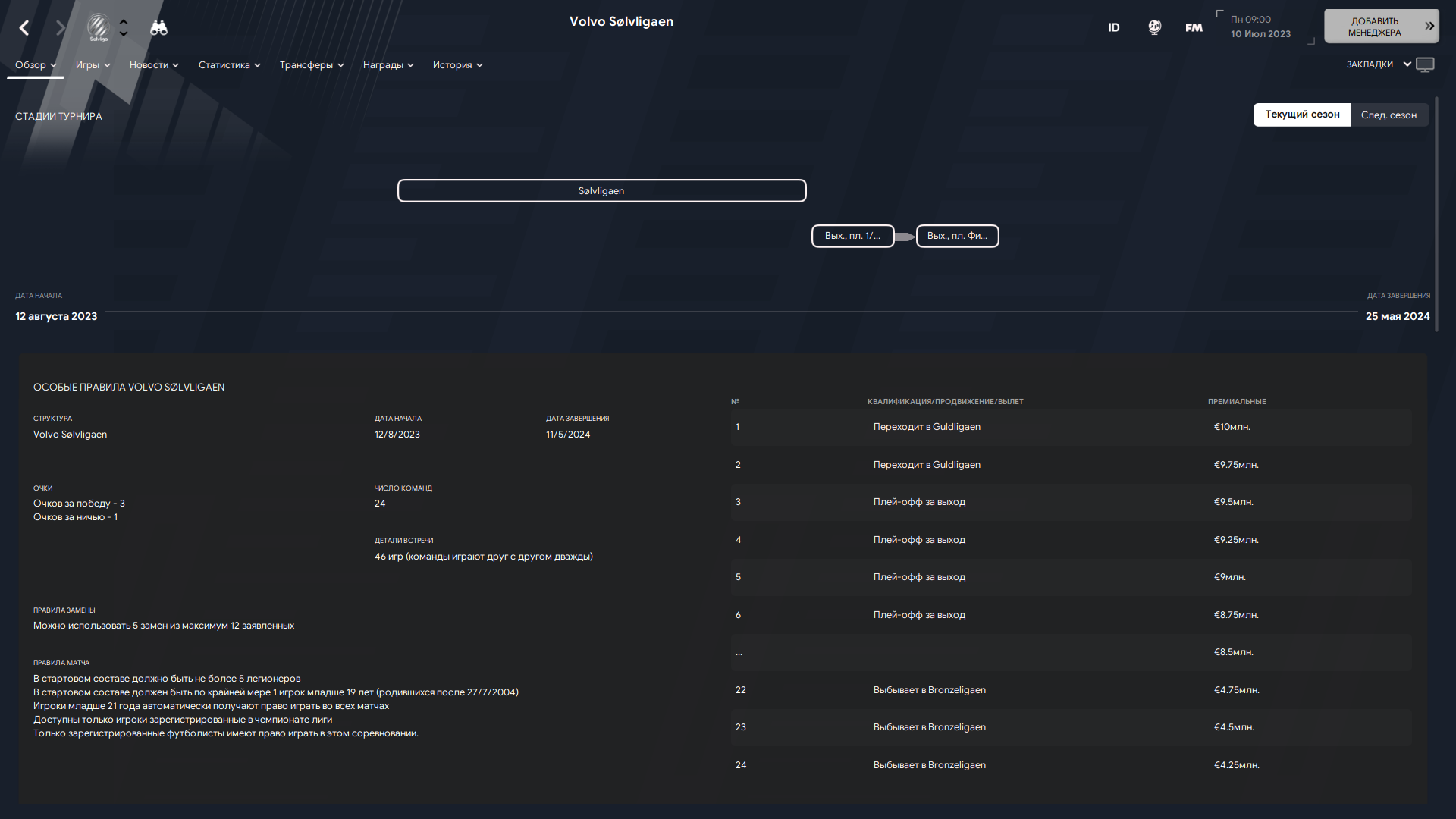The image size is (1456, 819).
Task: Open the Трансферы menu
Action: 312,65
